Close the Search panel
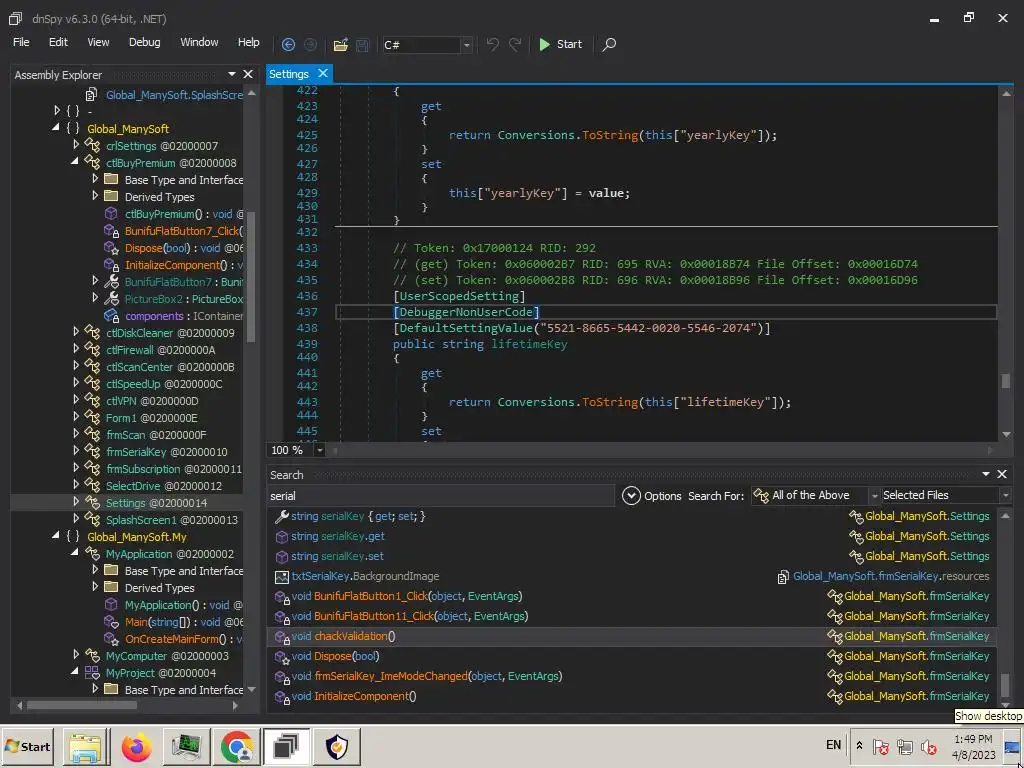This screenshot has width=1024, height=768. 1002,474
